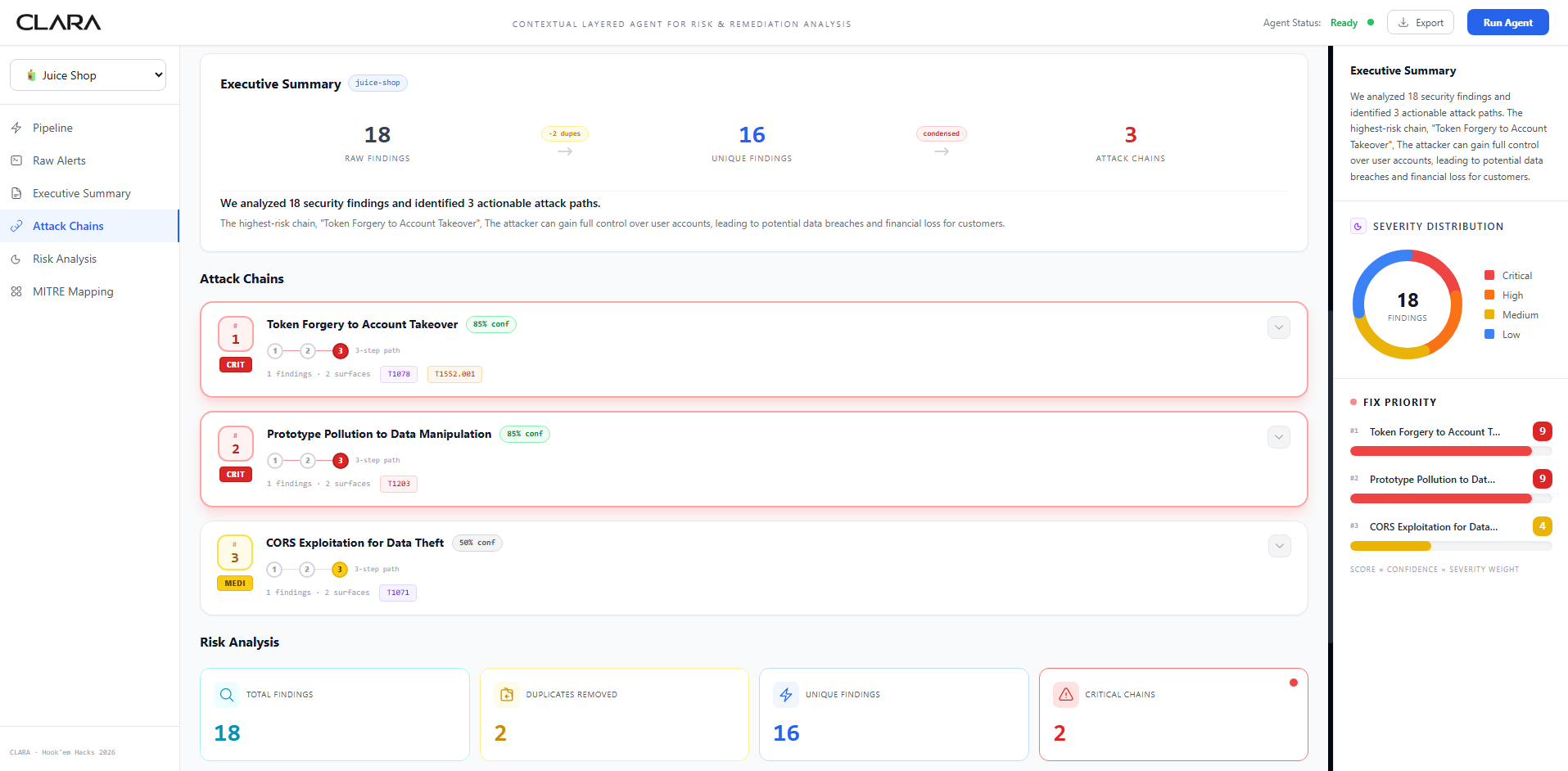Screen dimensions: 1568x771
Task: Click the High legend color swatch
Action: click(1489, 295)
